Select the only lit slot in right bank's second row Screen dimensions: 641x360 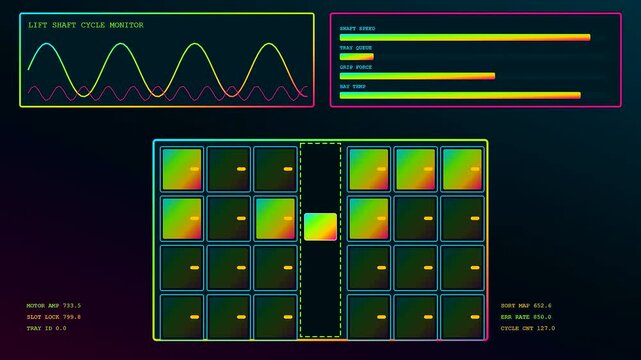[369, 219]
